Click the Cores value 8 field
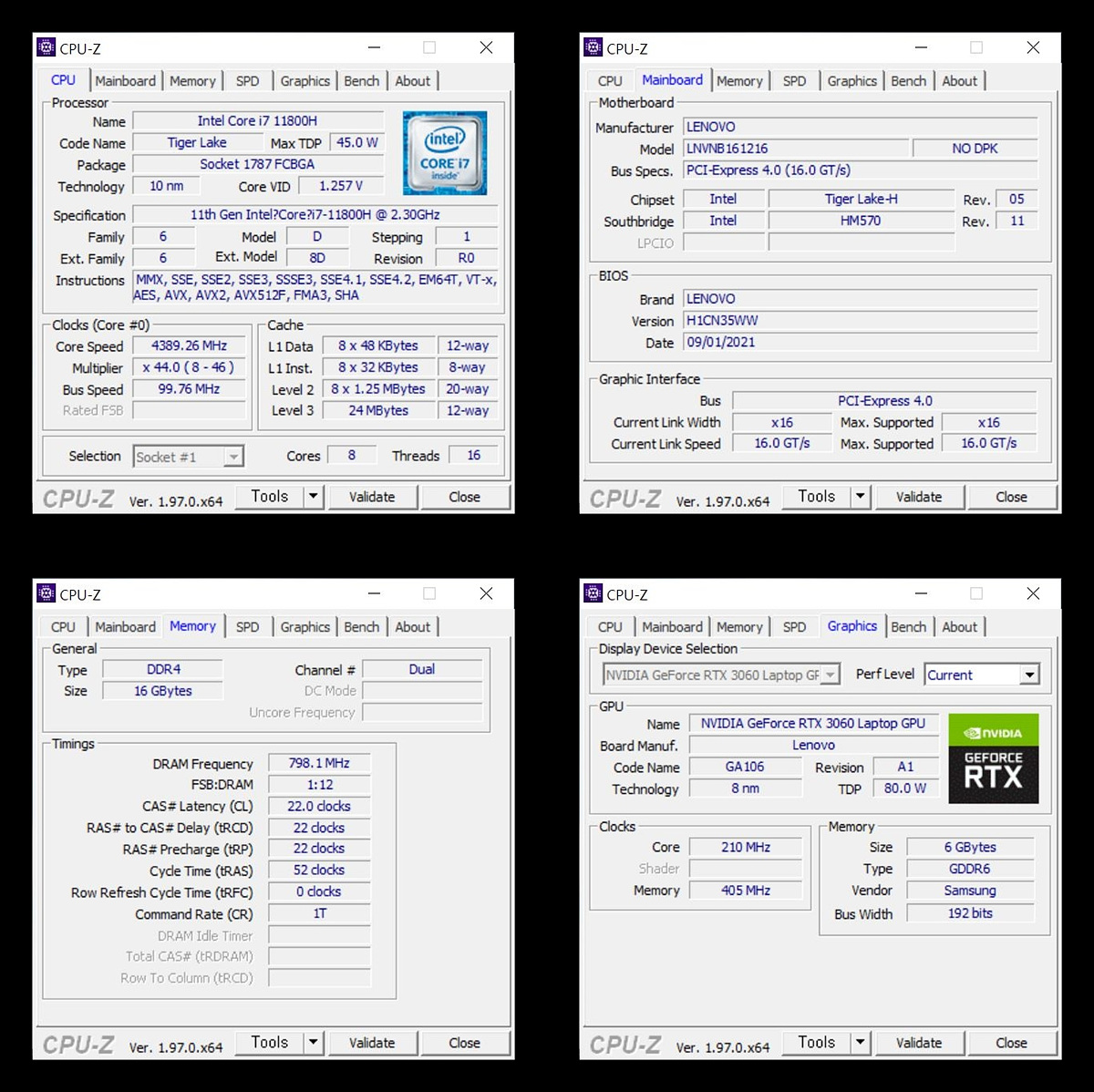This screenshot has height=1092, width=1094. [x=352, y=455]
